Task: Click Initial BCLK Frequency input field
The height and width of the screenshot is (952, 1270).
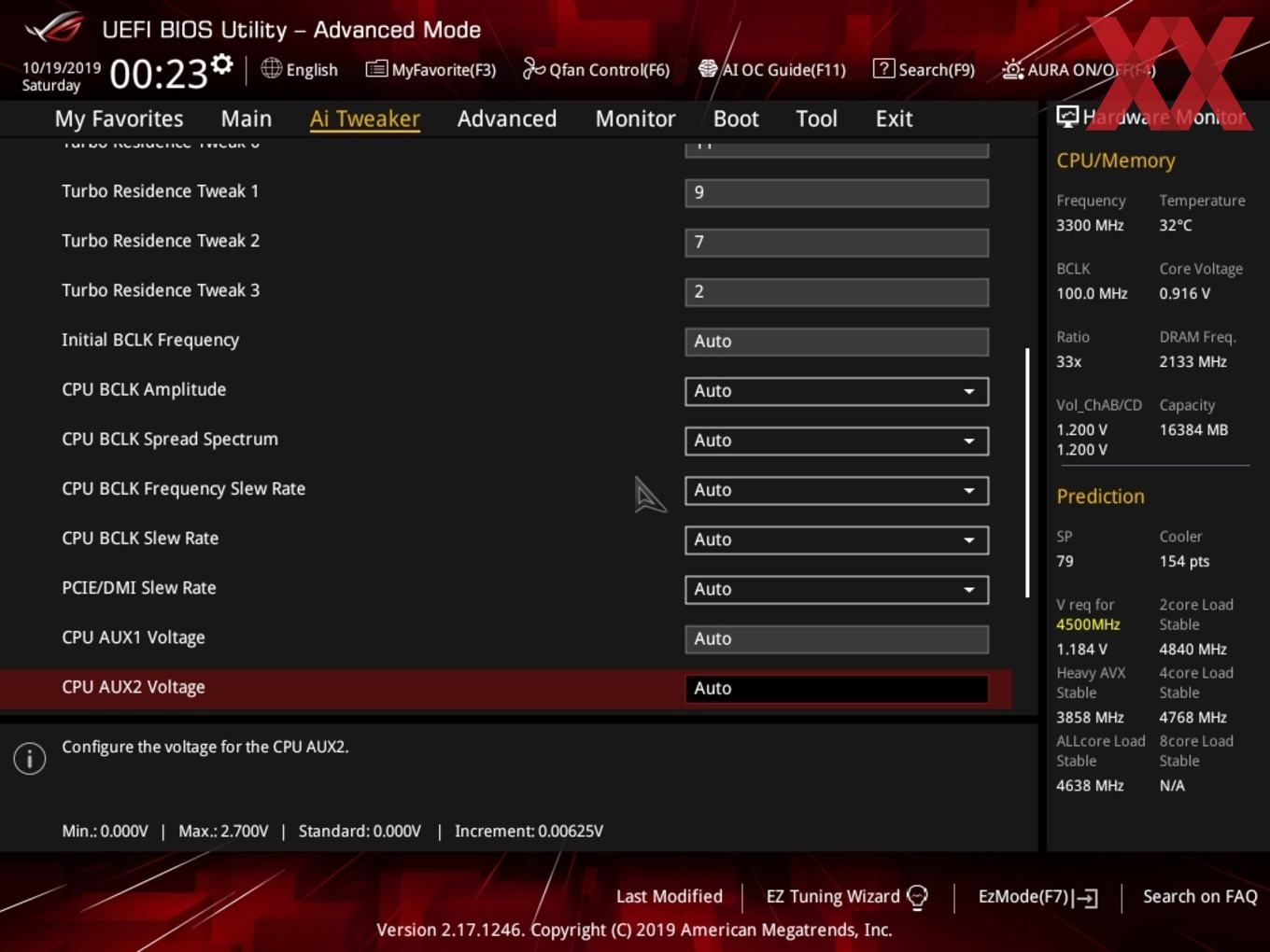Action: [x=837, y=342]
